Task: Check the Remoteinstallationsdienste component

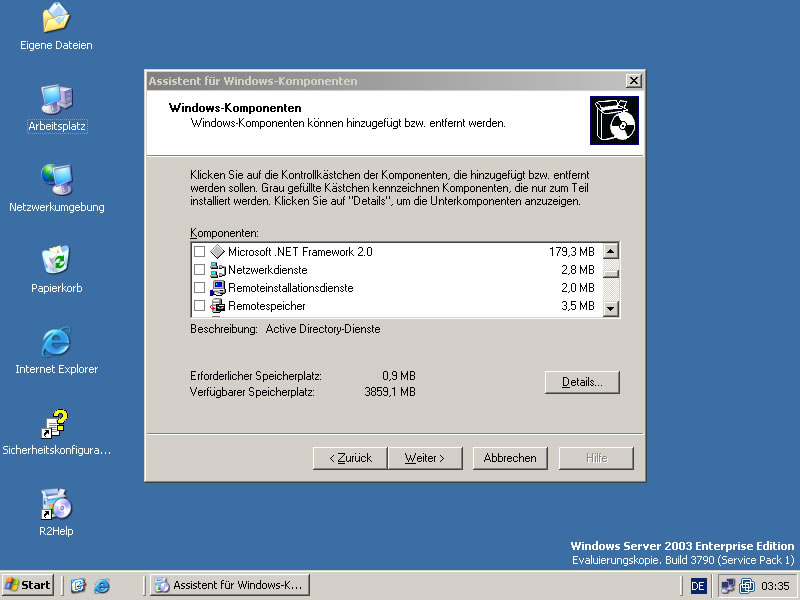Action: [x=199, y=287]
